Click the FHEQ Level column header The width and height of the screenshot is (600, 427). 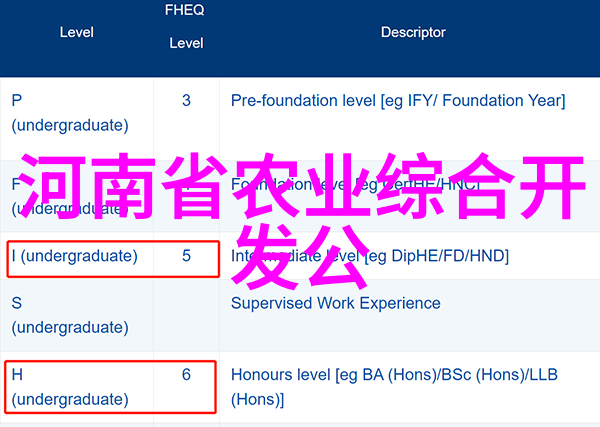coord(185,26)
